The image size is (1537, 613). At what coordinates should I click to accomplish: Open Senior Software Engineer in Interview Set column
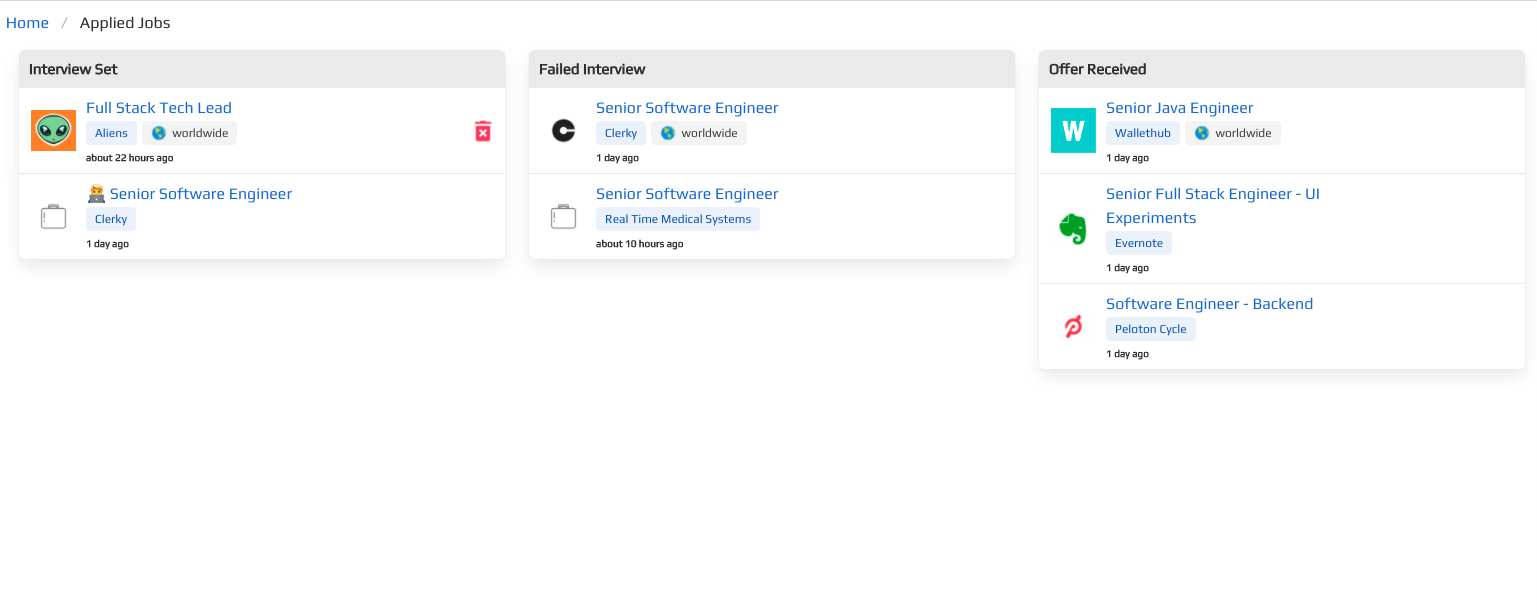[x=200, y=194]
